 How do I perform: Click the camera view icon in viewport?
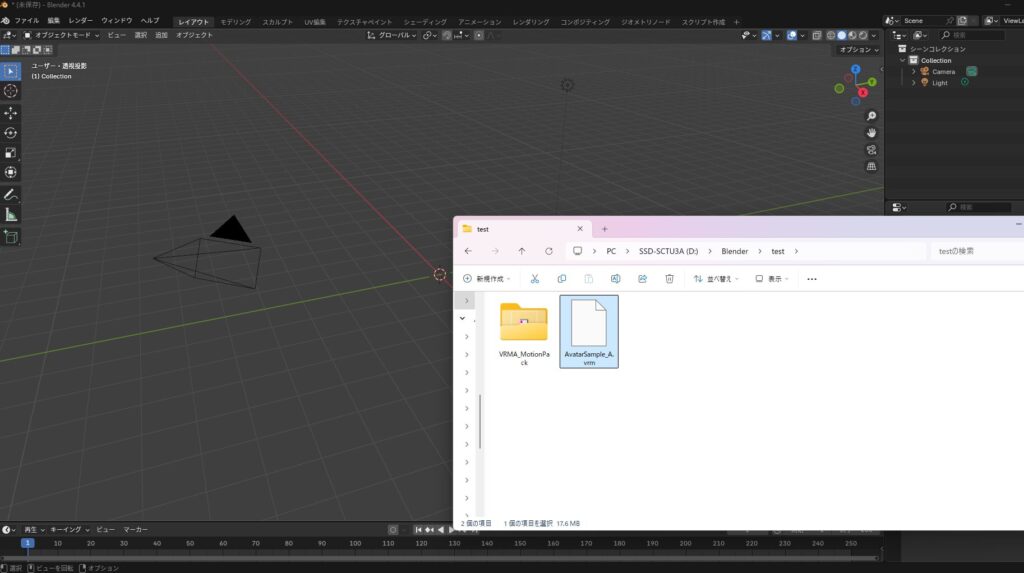click(x=871, y=149)
